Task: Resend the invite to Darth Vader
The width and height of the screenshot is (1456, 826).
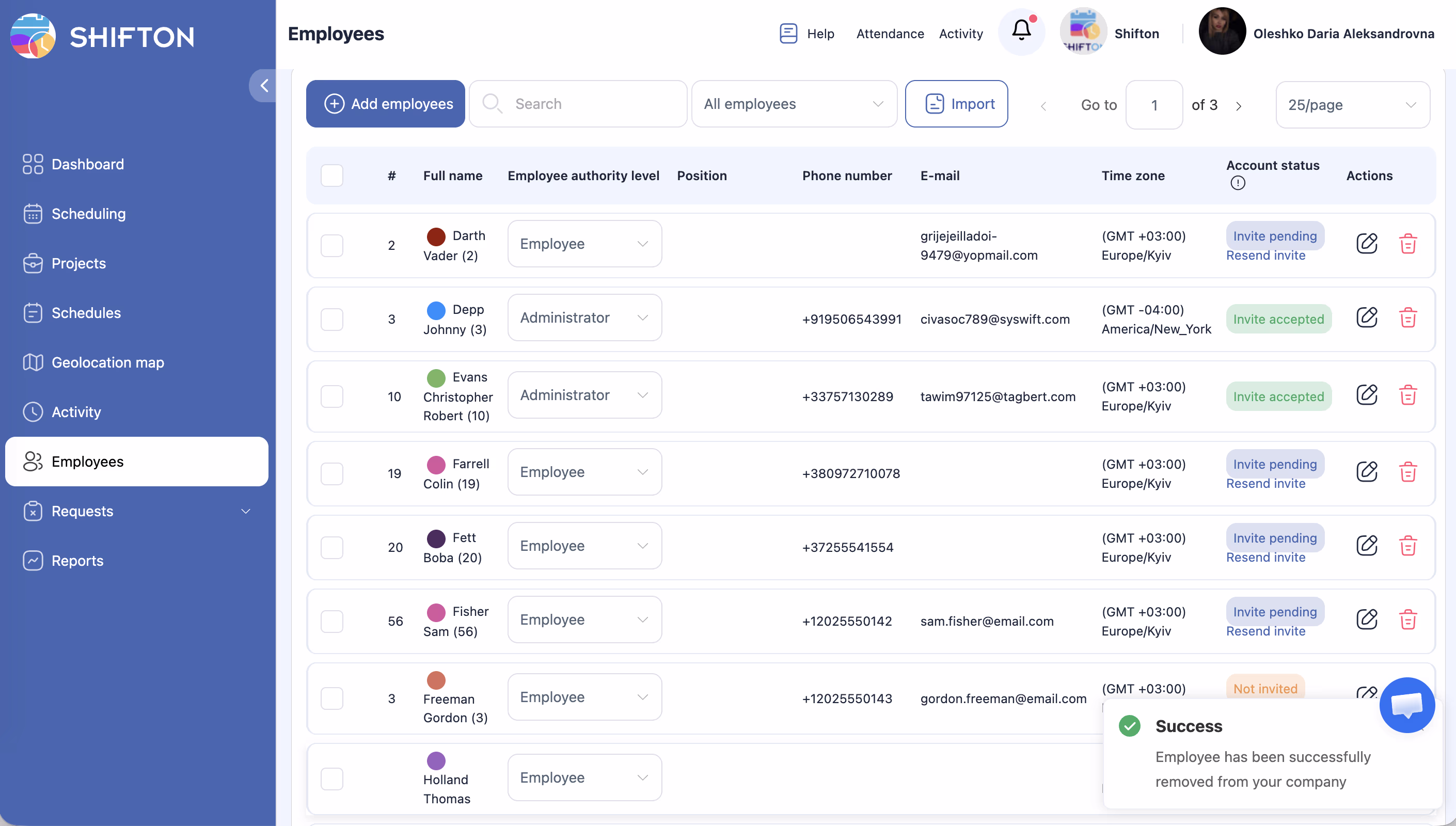Action: pos(1265,256)
